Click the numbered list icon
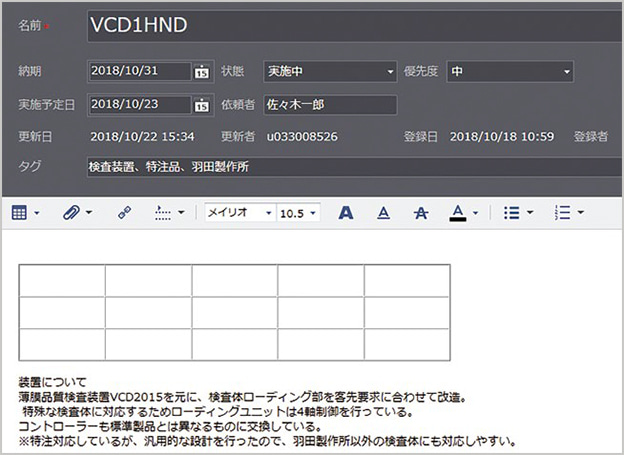This screenshot has height=455, width=624. pyautogui.click(x=563, y=213)
